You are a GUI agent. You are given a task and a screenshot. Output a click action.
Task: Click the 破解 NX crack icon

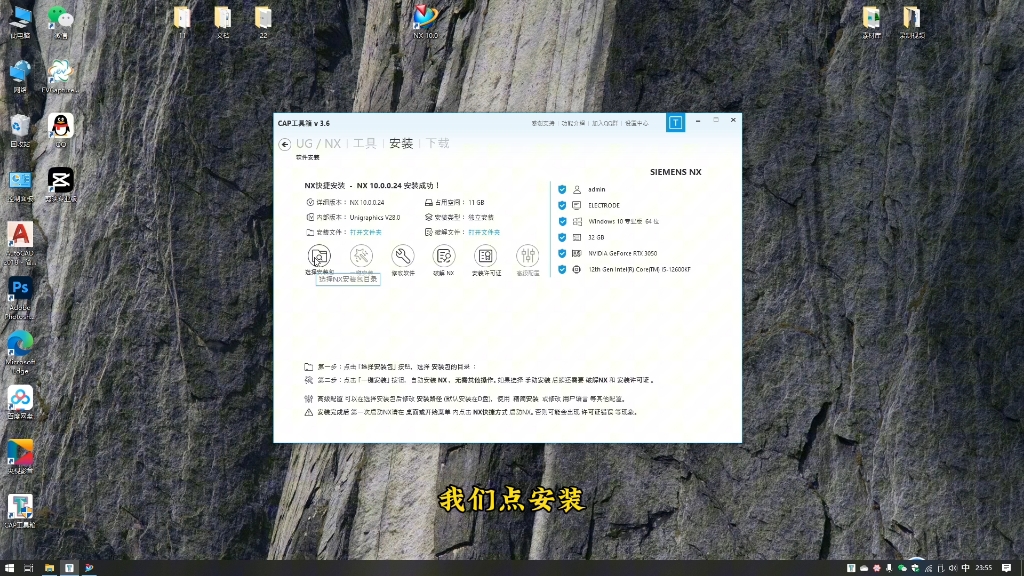(445, 257)
